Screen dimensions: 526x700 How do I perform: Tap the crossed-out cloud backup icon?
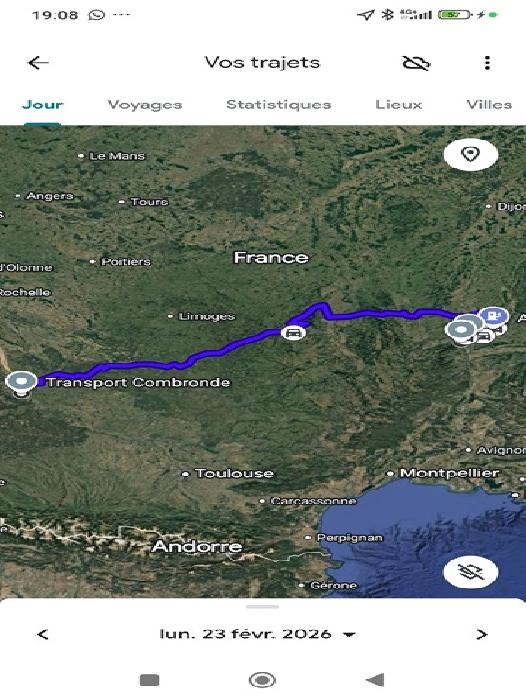point(416,63)
